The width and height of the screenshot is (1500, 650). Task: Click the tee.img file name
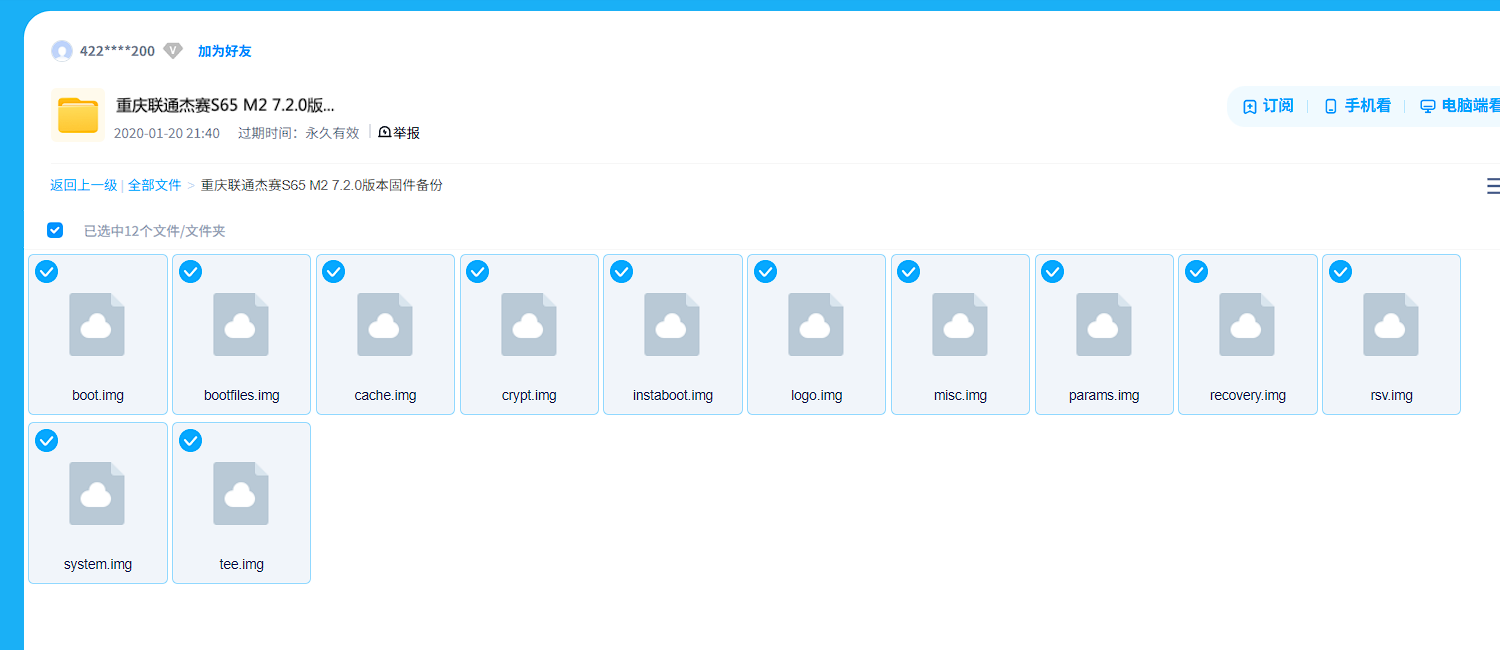[242, 564]
